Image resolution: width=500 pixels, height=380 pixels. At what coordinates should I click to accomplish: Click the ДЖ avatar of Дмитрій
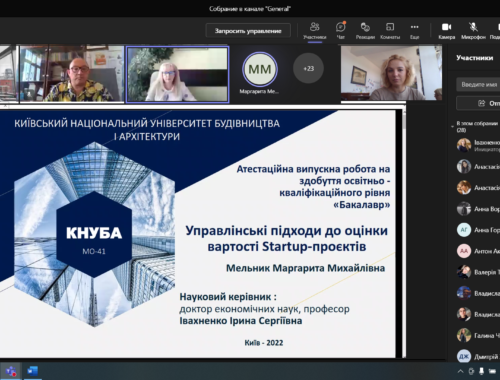(464, 356)
